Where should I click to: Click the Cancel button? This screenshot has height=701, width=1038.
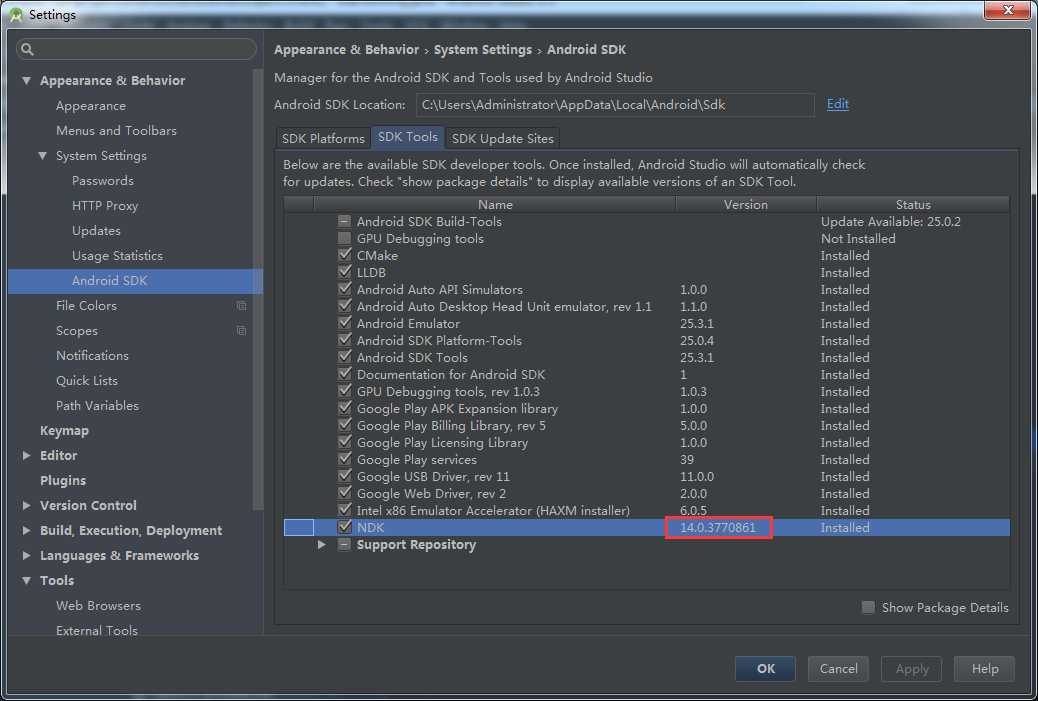click(x=838, y=669)
